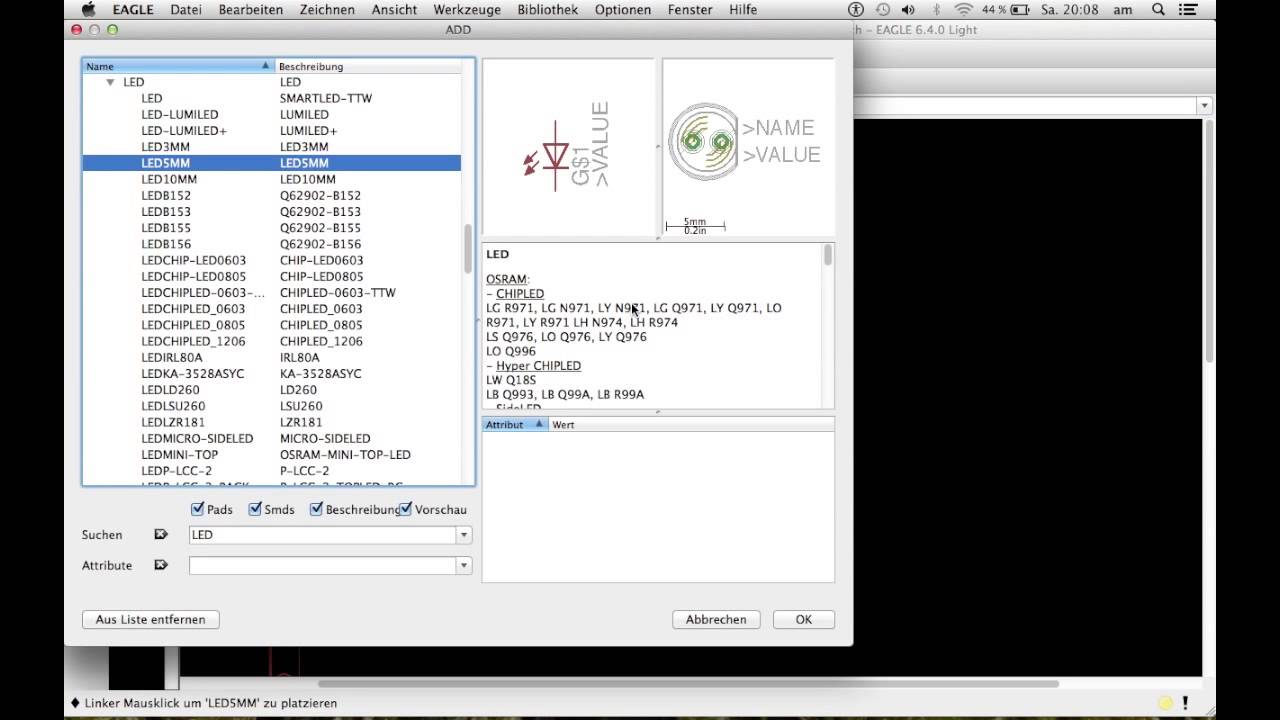Viewport: 1280px width, 720px height.
Task: Open Spotlight search magnifier icon
Action: pos(1158,9)
